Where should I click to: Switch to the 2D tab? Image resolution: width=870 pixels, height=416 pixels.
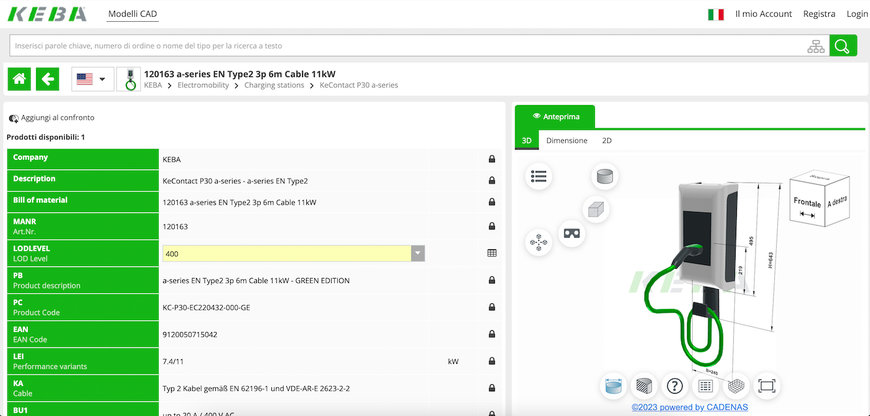(x=607, y=140)
